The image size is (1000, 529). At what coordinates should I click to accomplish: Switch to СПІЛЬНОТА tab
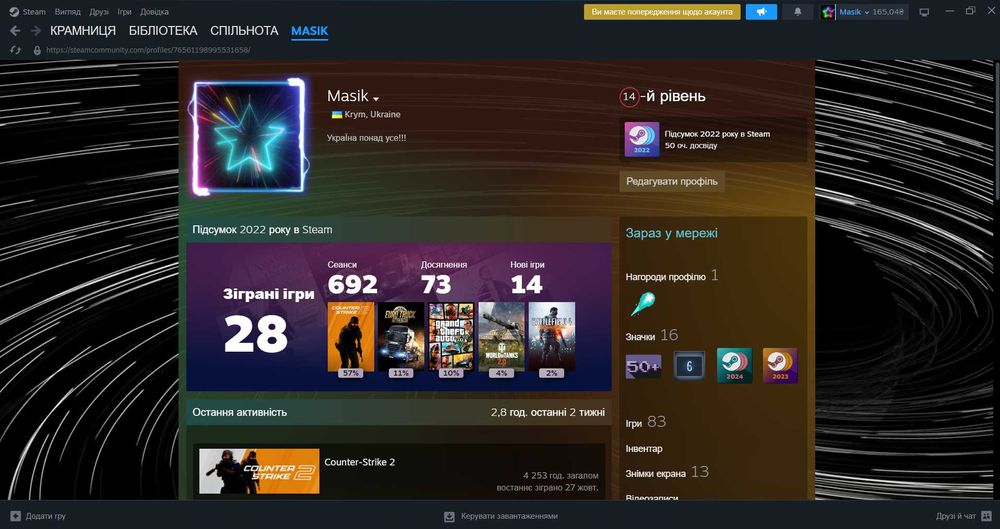tap(244, 31)
